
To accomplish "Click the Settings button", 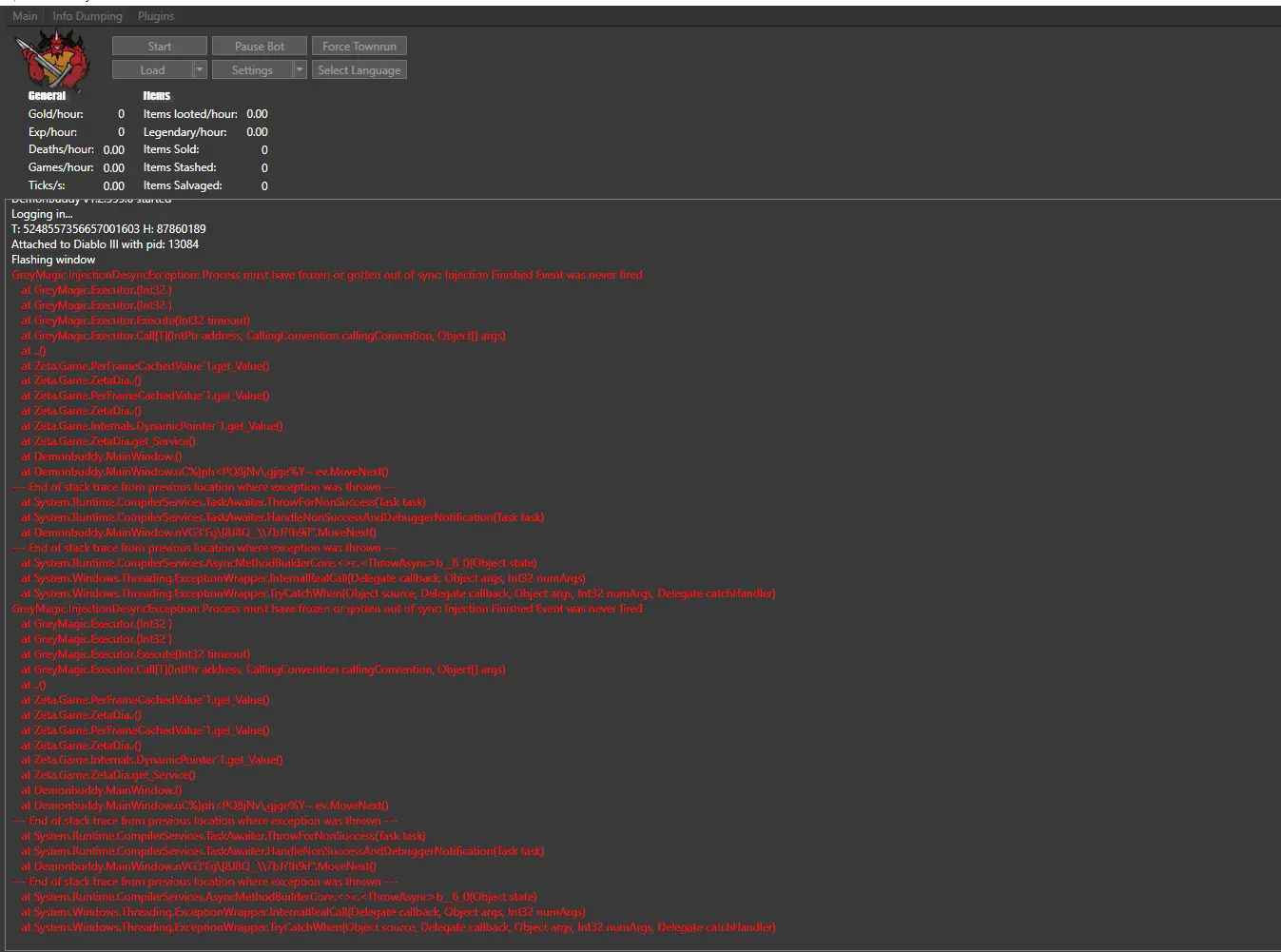I will point(252,69).
